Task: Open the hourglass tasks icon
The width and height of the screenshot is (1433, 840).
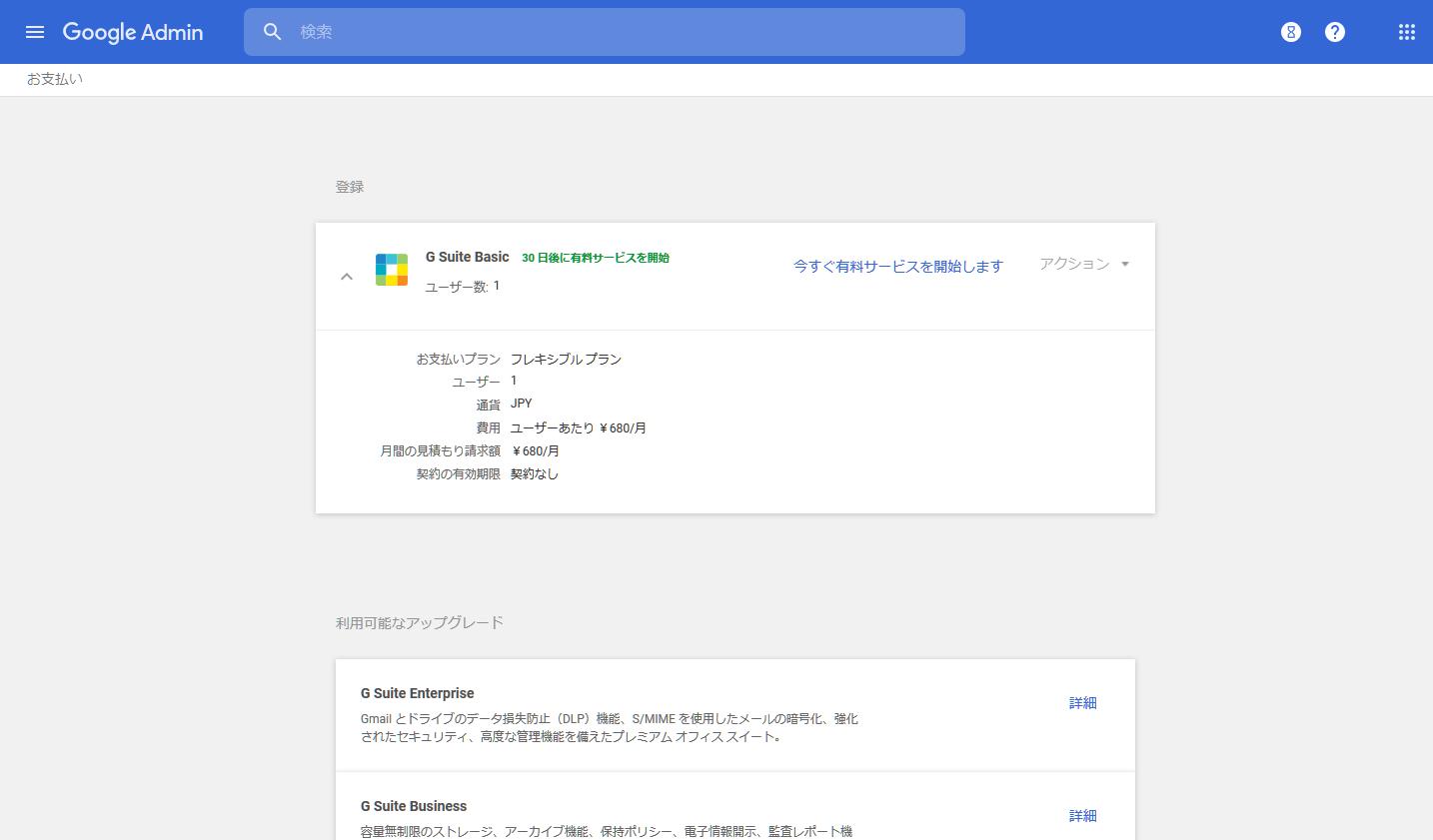Action: click(x=1291, y=32)
